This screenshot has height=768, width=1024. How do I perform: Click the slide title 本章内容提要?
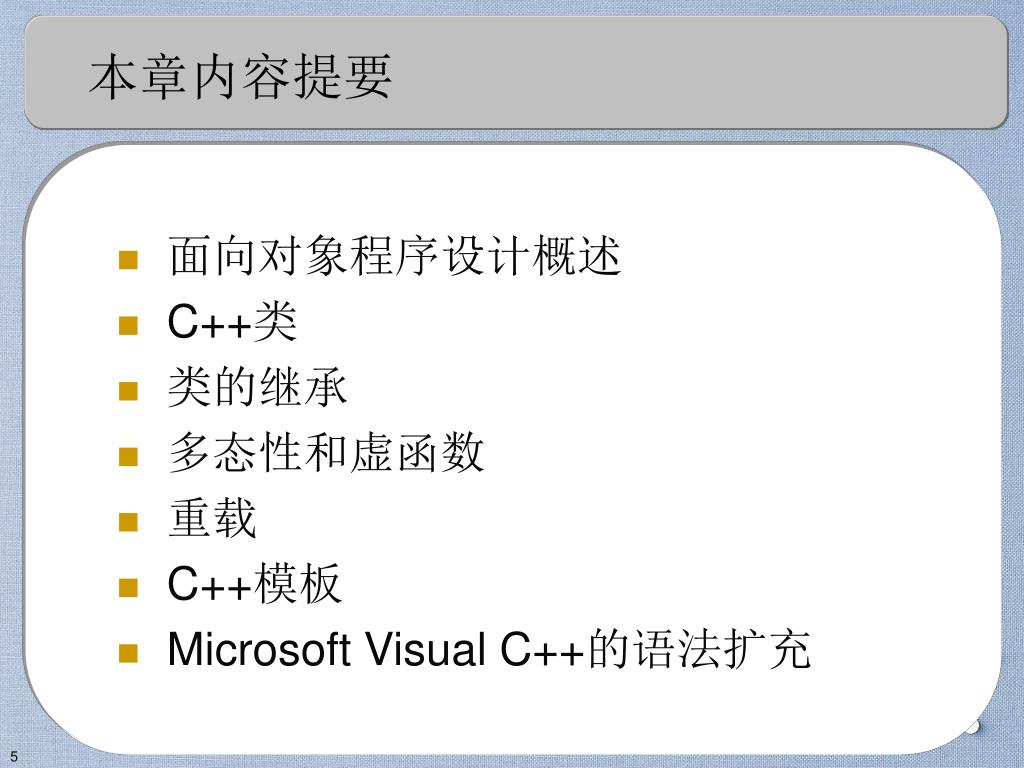click(240, 77)
